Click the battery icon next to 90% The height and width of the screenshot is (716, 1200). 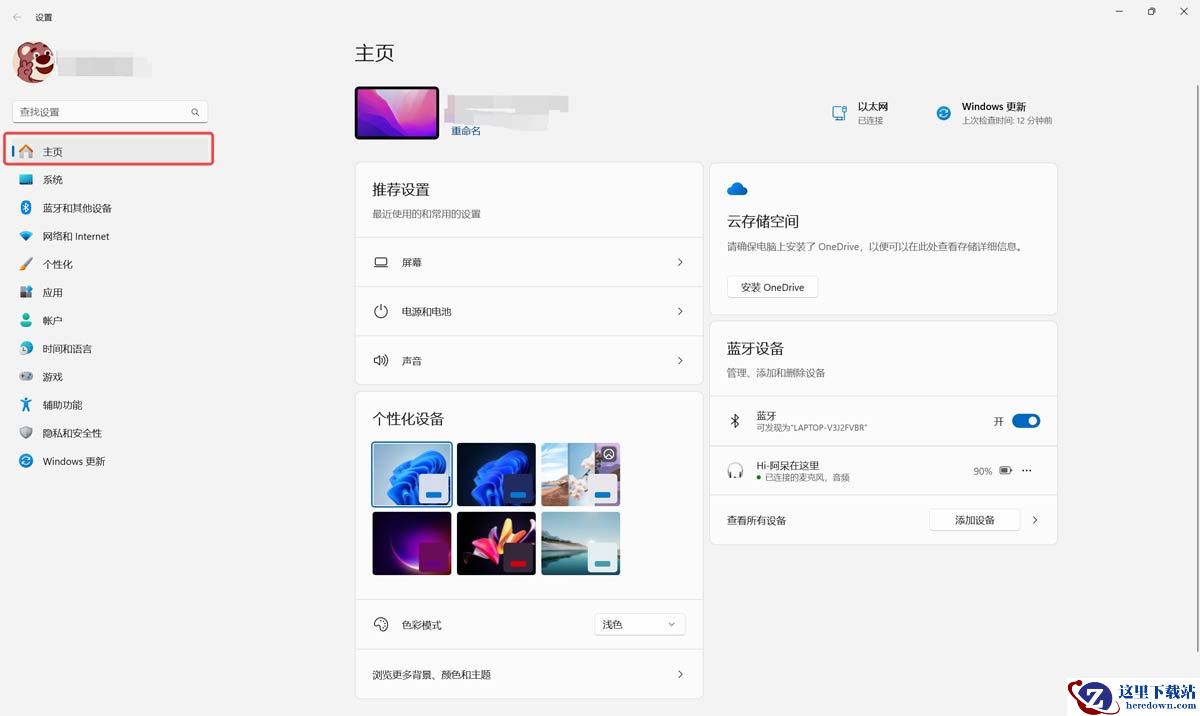coord(1005,471)
